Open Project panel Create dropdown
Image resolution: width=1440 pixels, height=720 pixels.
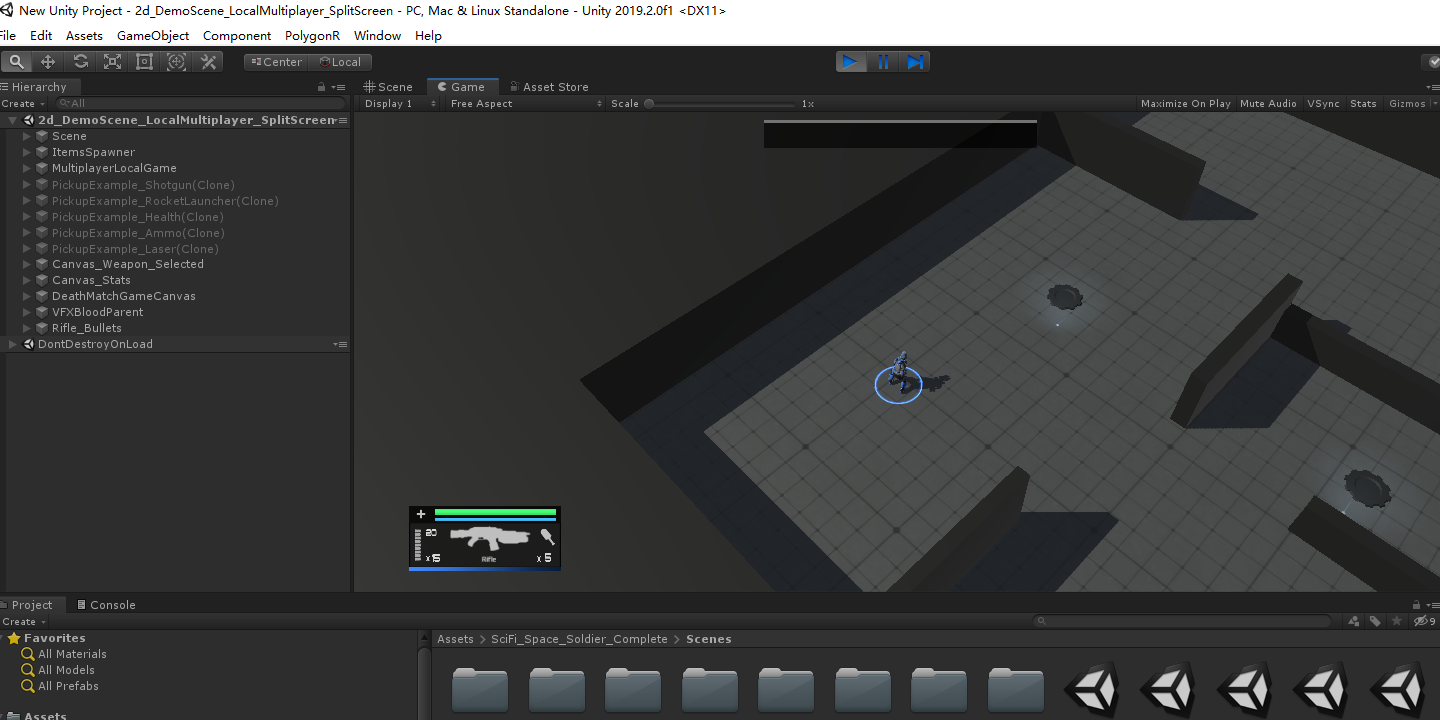pyautogui.click(x=23, y=621)
